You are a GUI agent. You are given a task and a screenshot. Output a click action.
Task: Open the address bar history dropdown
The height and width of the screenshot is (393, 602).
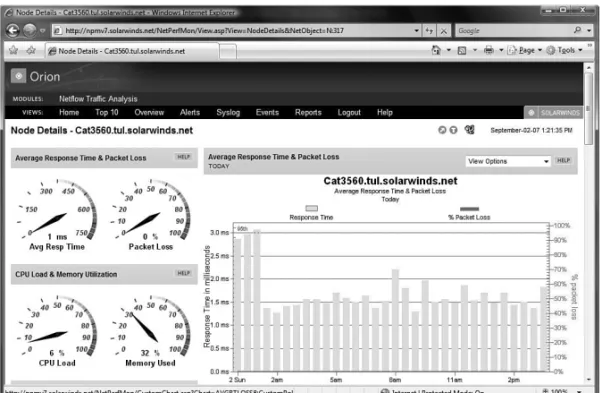pyautogui.click(x=417, y=31)
